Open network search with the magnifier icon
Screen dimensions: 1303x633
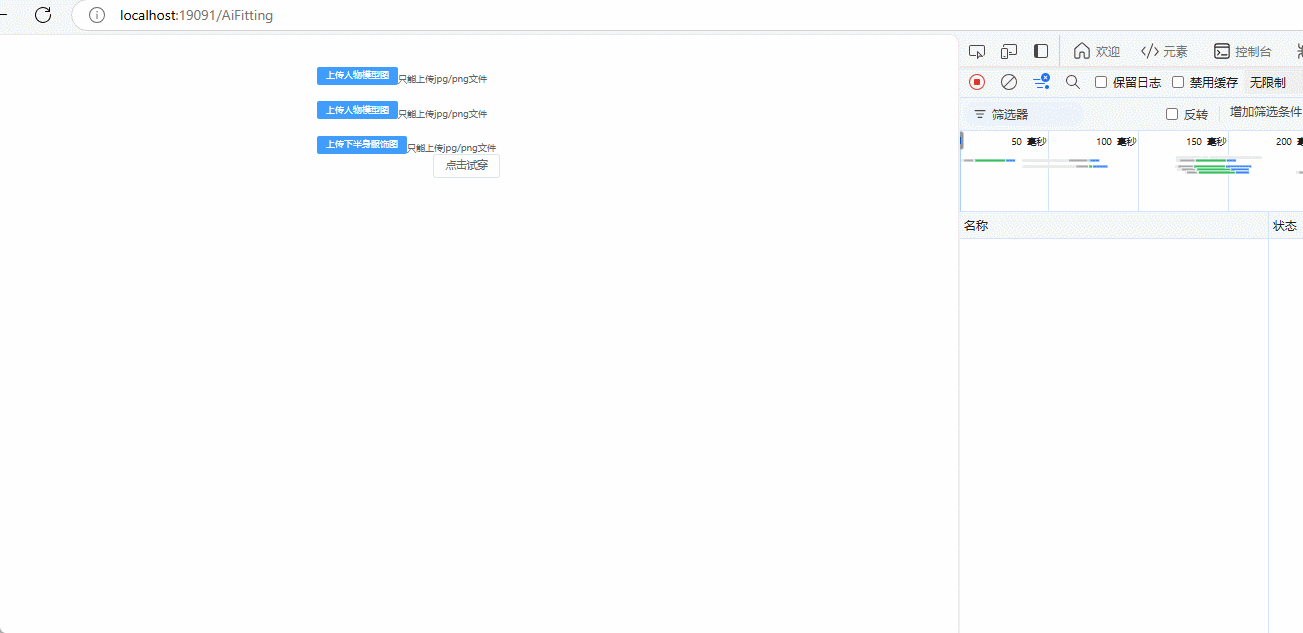[1073, 82]
